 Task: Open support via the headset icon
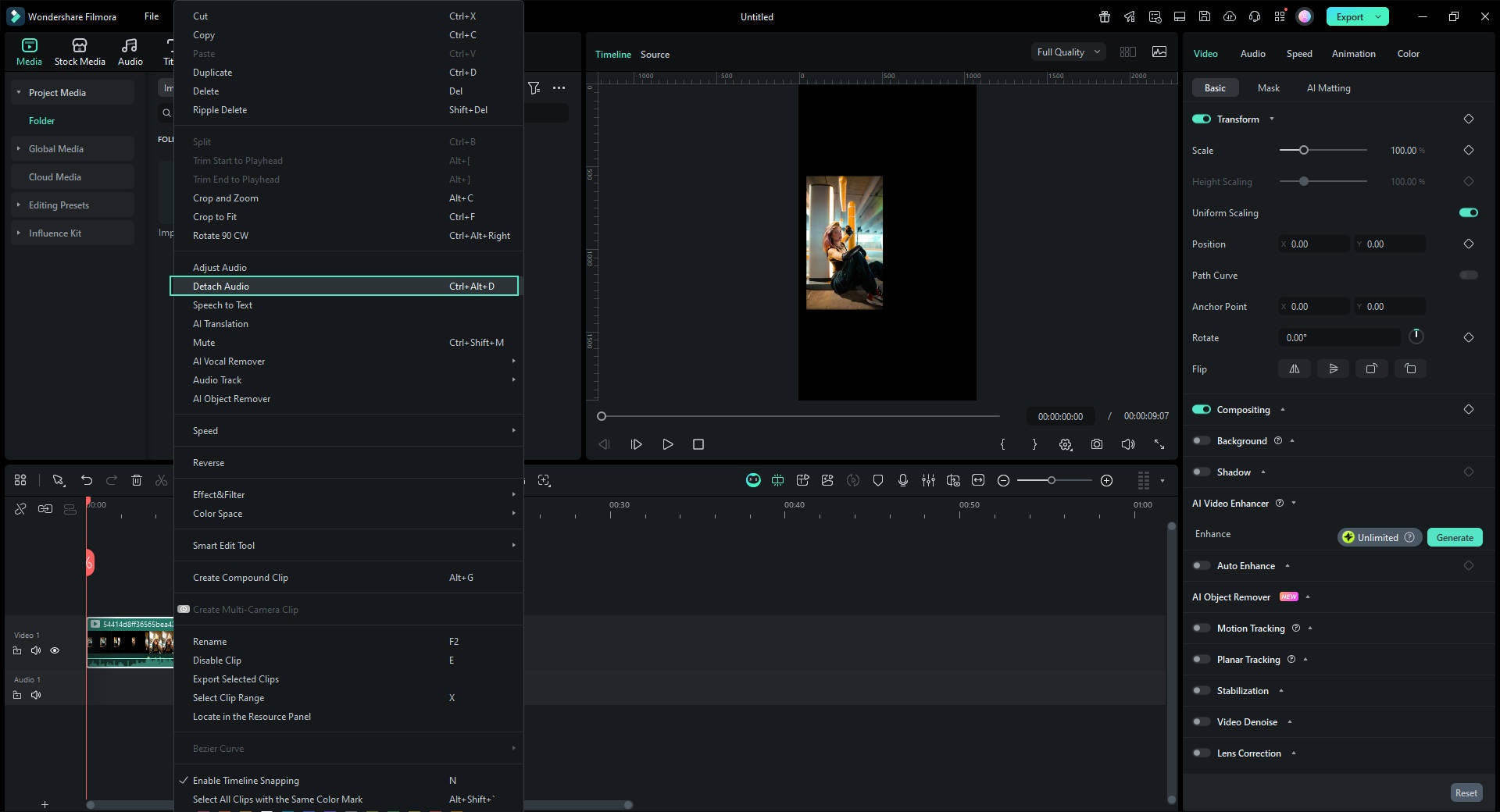(1253, 16)
